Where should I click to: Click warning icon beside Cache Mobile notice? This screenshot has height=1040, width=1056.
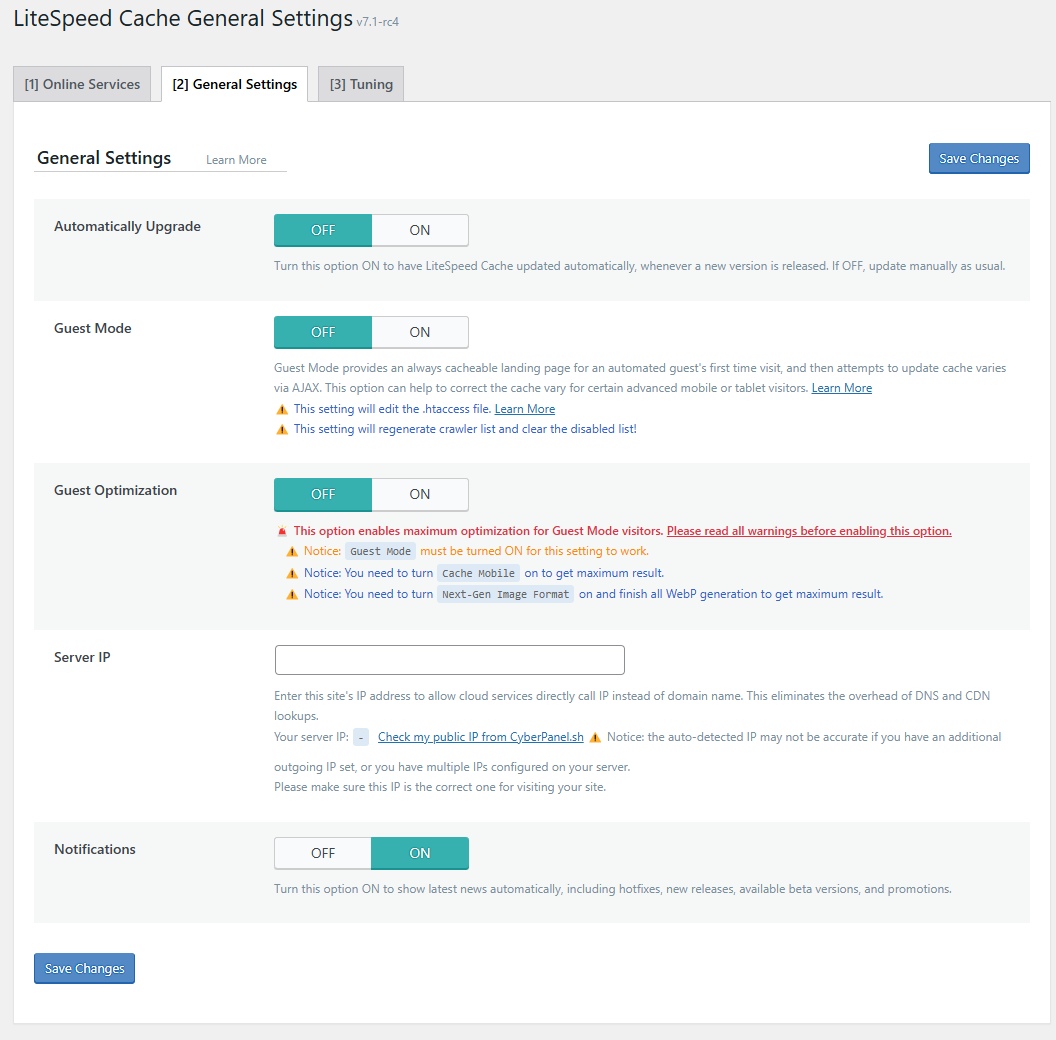(292, 574)
